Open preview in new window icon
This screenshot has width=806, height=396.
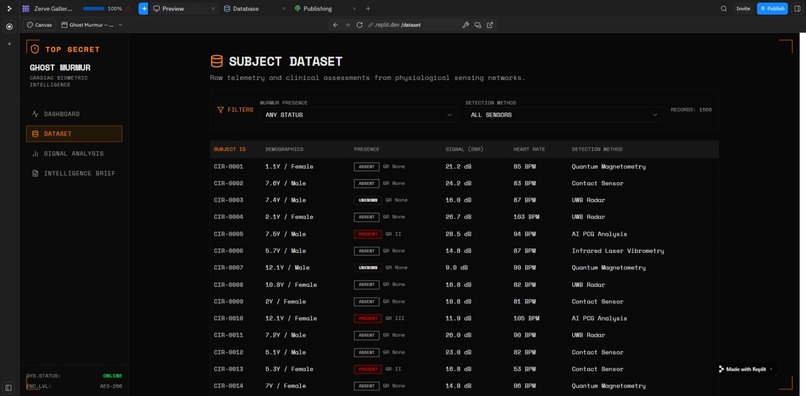point(490,25)
